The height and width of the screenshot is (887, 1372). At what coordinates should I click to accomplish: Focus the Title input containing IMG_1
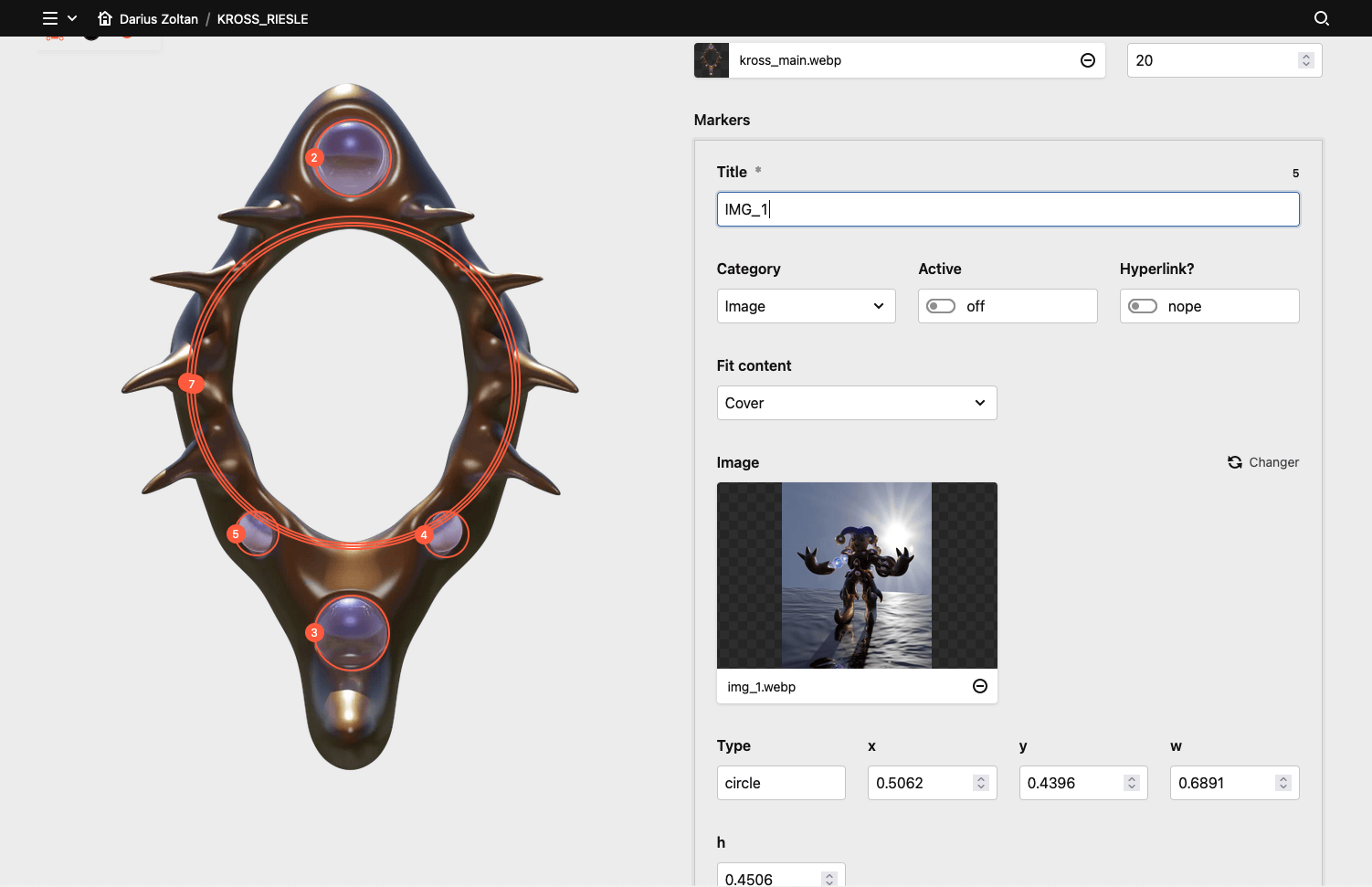point(1008,209)
